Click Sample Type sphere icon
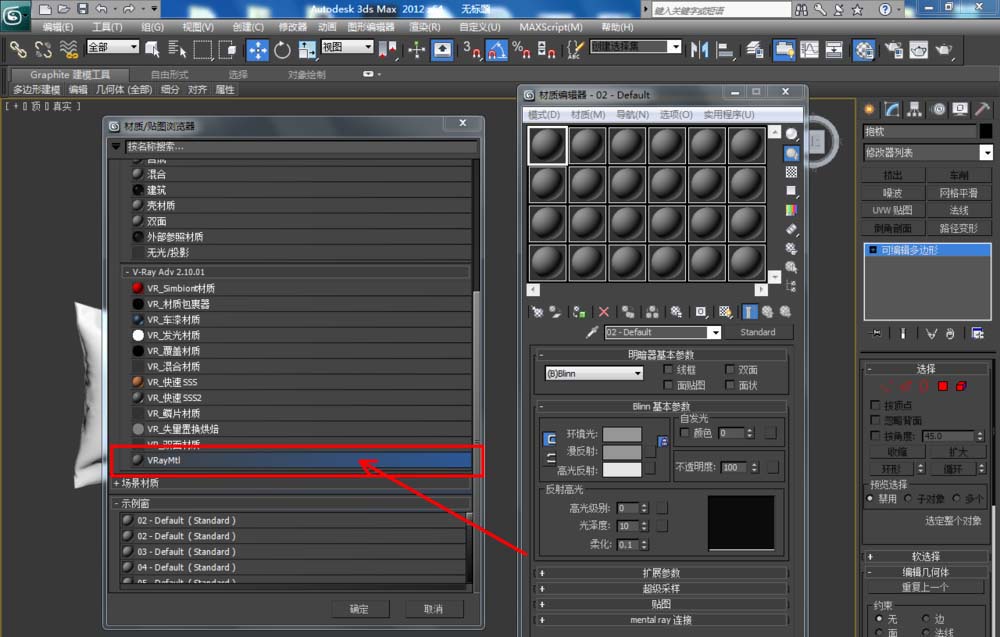Screen dimensions: 1000x637 pos(791,134)
